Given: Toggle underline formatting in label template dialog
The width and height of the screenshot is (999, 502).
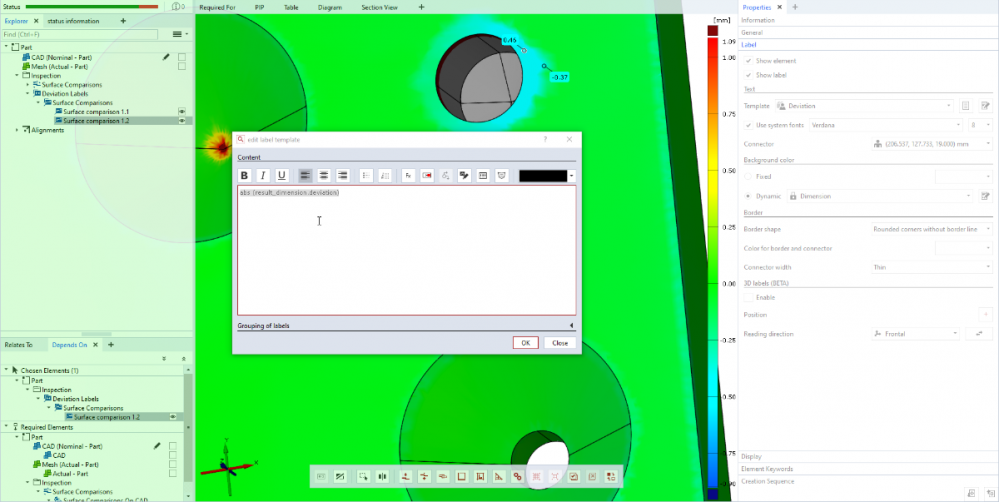Looking at the screenshot, I should 282,176.
